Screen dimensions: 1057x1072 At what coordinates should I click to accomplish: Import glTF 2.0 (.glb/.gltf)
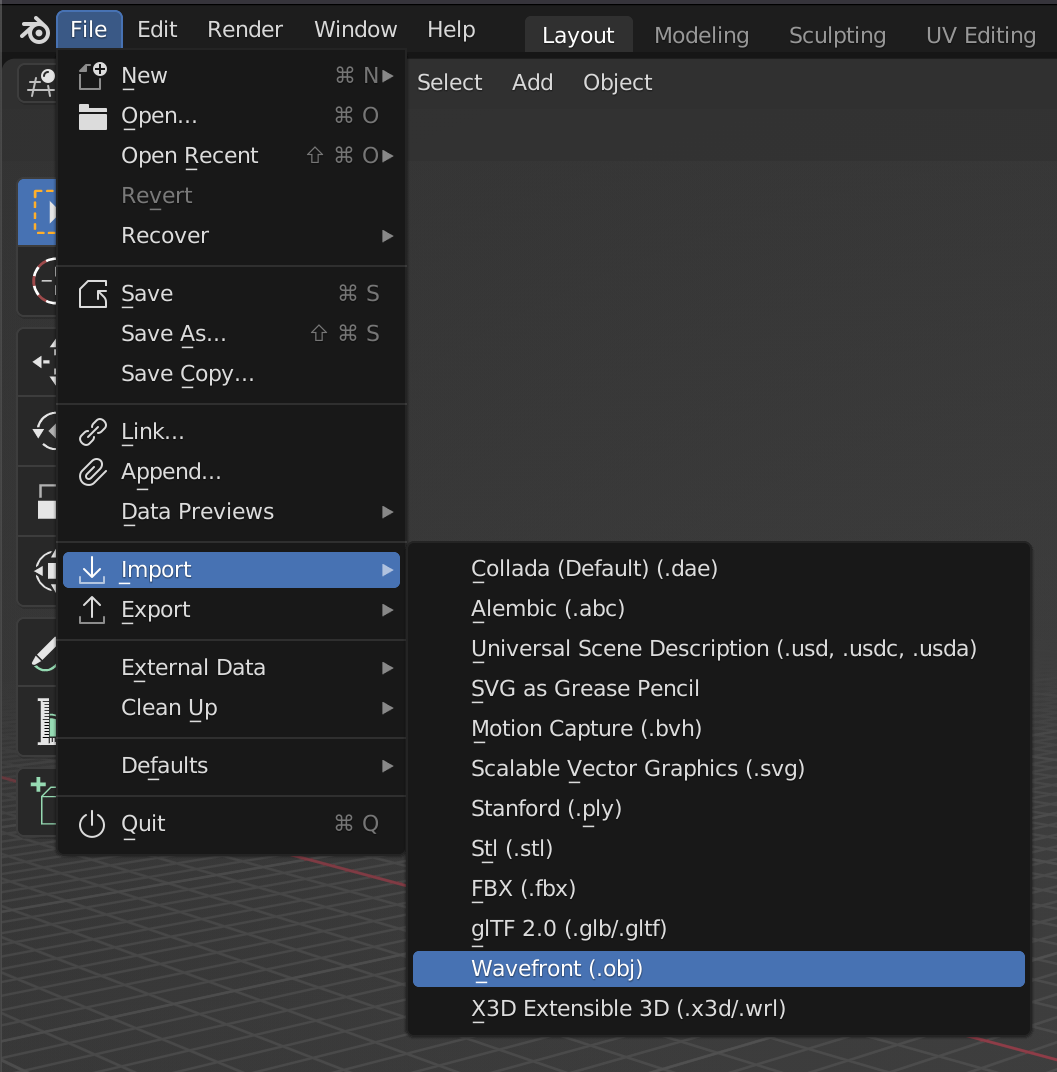coord(719,928)
